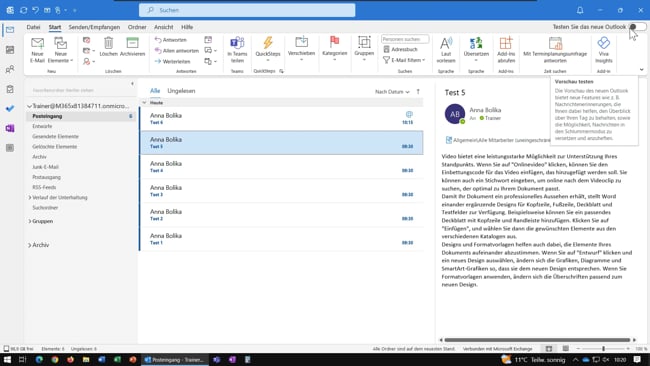Click the Personen suchen field
The height and width of the screenshot is (366, 650).
405,39
